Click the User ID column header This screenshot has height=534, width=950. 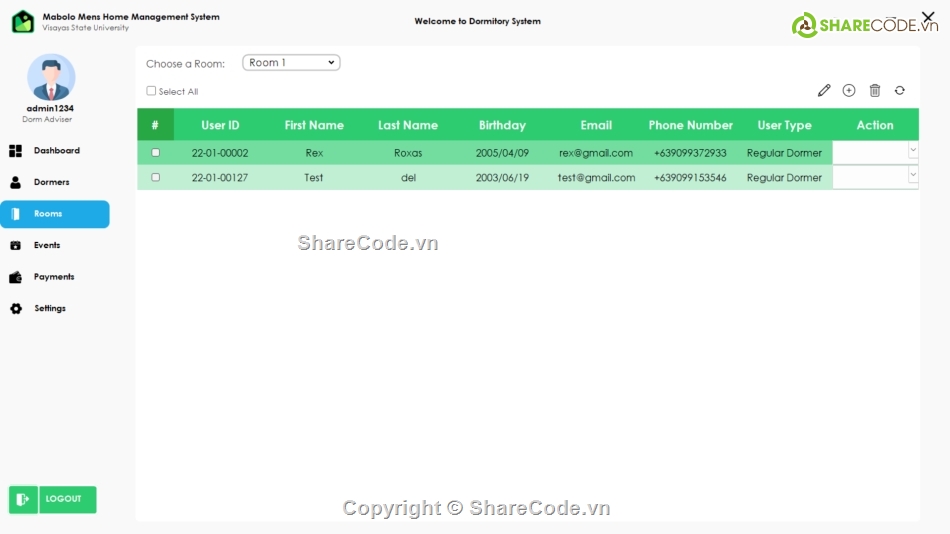coord(220,125)
